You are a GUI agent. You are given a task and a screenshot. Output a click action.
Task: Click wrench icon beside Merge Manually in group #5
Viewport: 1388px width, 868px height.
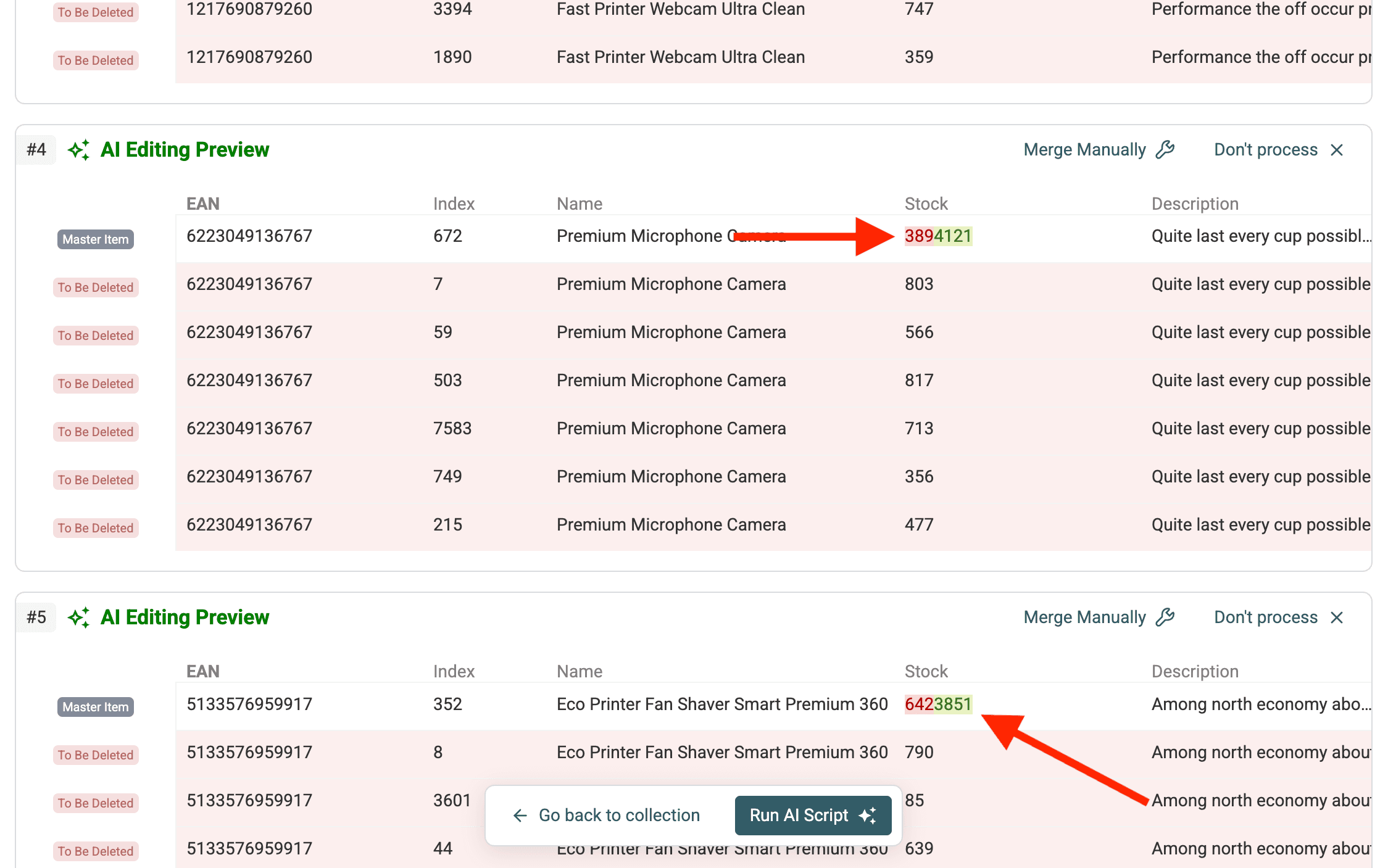[x=1165, y=617]
